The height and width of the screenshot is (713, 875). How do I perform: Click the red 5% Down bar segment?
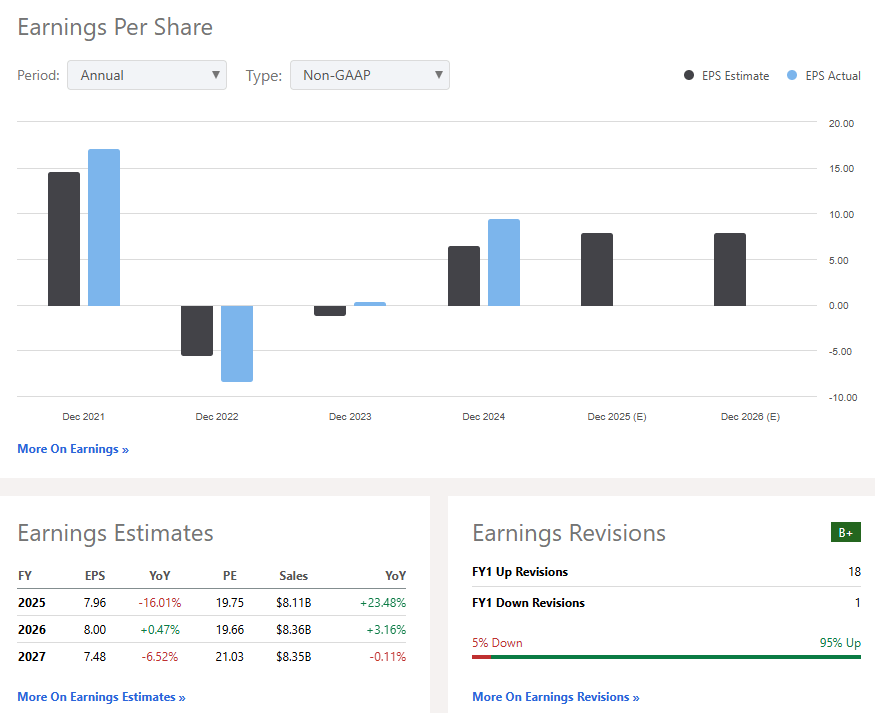481,657
